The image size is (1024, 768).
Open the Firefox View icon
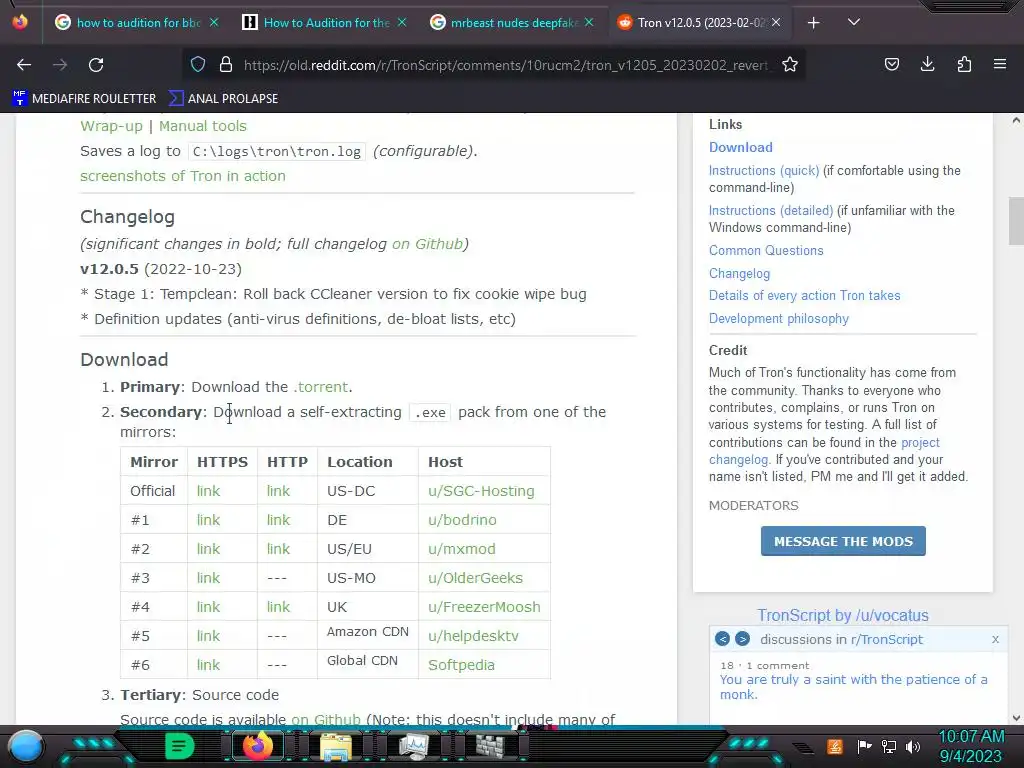pos(20,22)
